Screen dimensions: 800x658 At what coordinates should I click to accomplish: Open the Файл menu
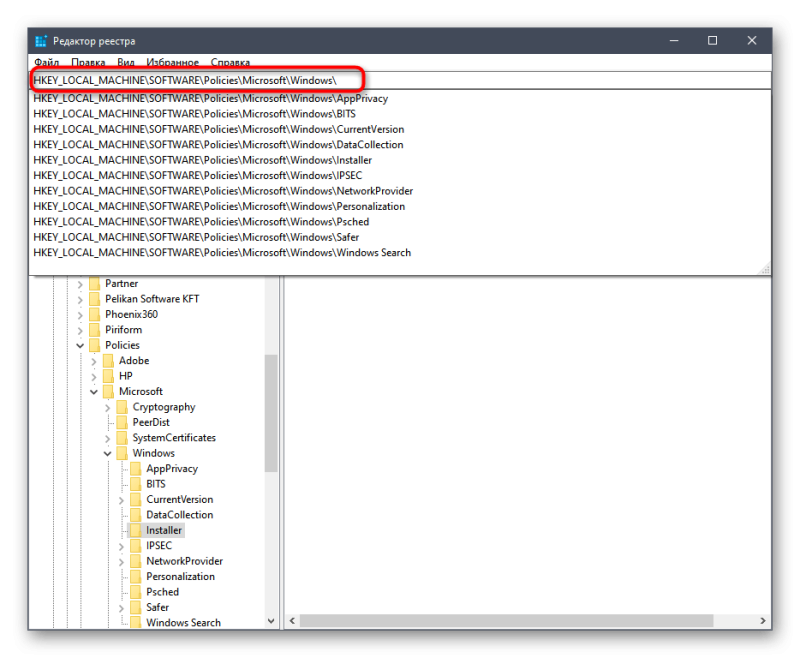click(x=46, y=62)
